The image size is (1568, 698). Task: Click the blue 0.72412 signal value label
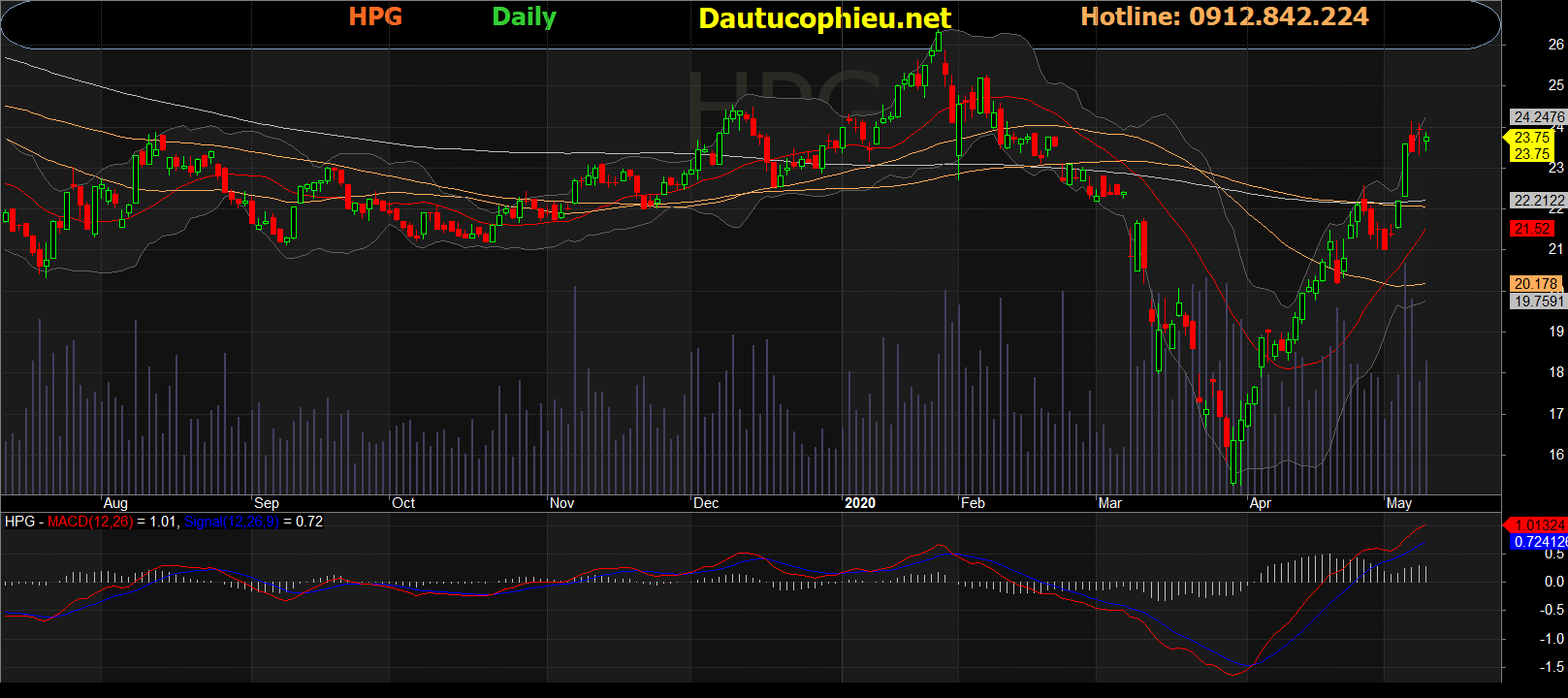[1539, 542]
